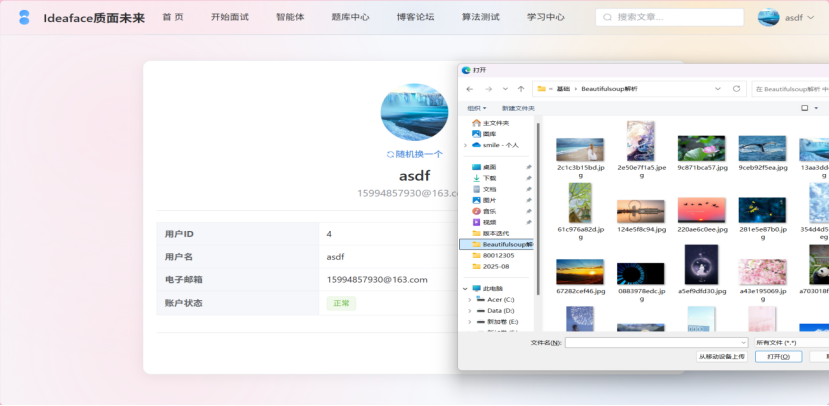Open the 音乐 Music quick access folder
This screenshot has width=829, height=406.
tap(489, 211)
